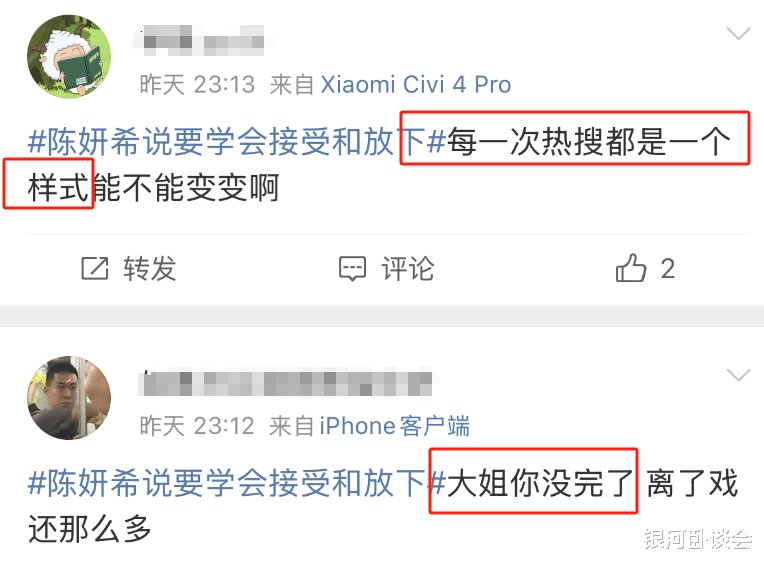
Task: Tap the comment (评论) speech bubble icon
Action: tap(352, 268)
